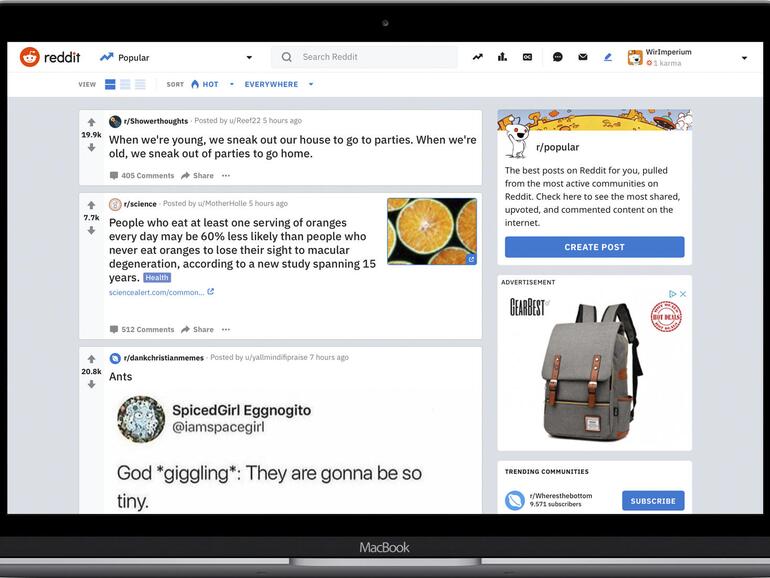Click the search magnifier icon
This screenshot has width=770, height=578.
click(287, 57)
